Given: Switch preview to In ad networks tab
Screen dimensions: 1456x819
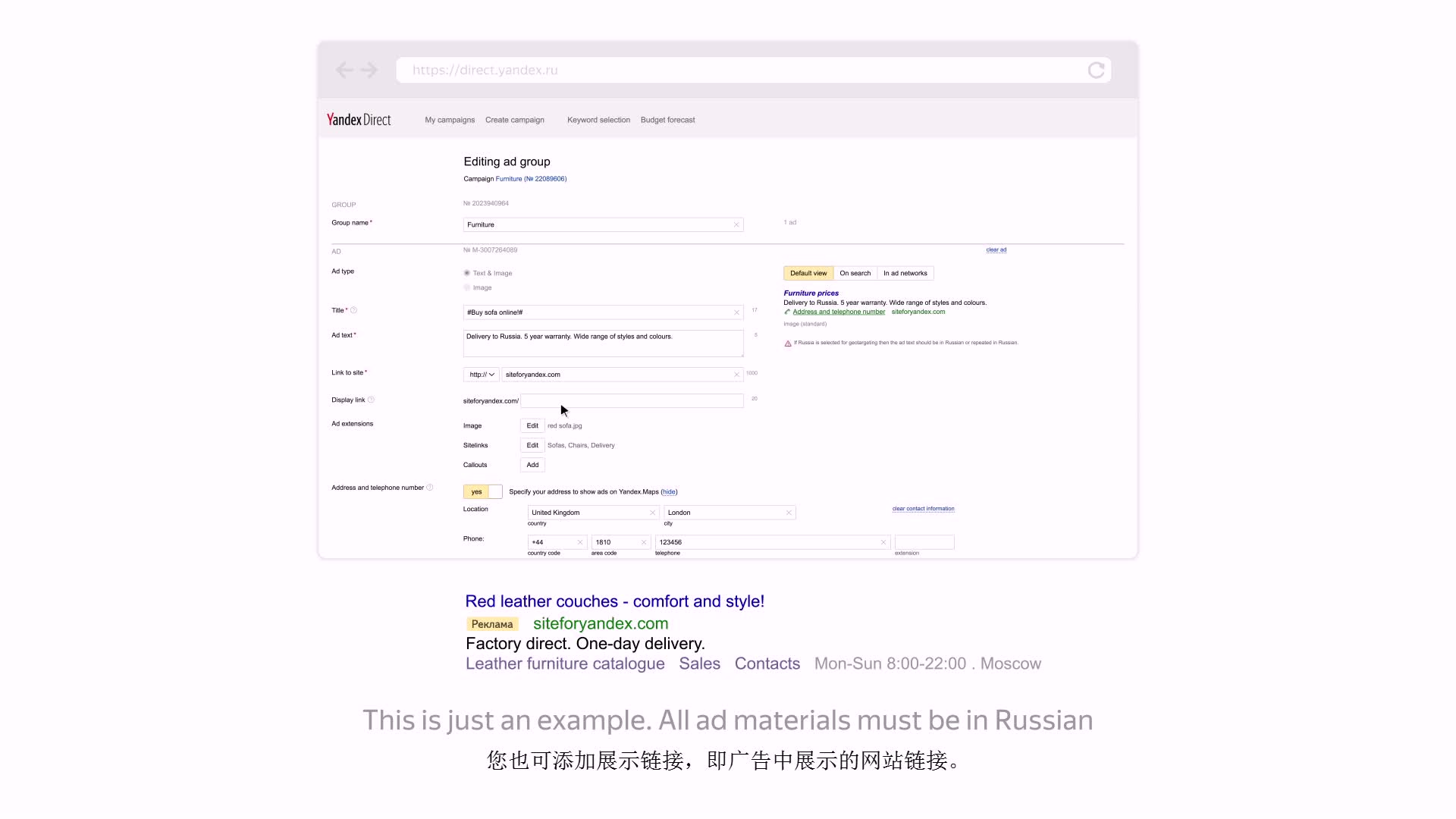Looking at the screenshot, I should tap(905, 273).
